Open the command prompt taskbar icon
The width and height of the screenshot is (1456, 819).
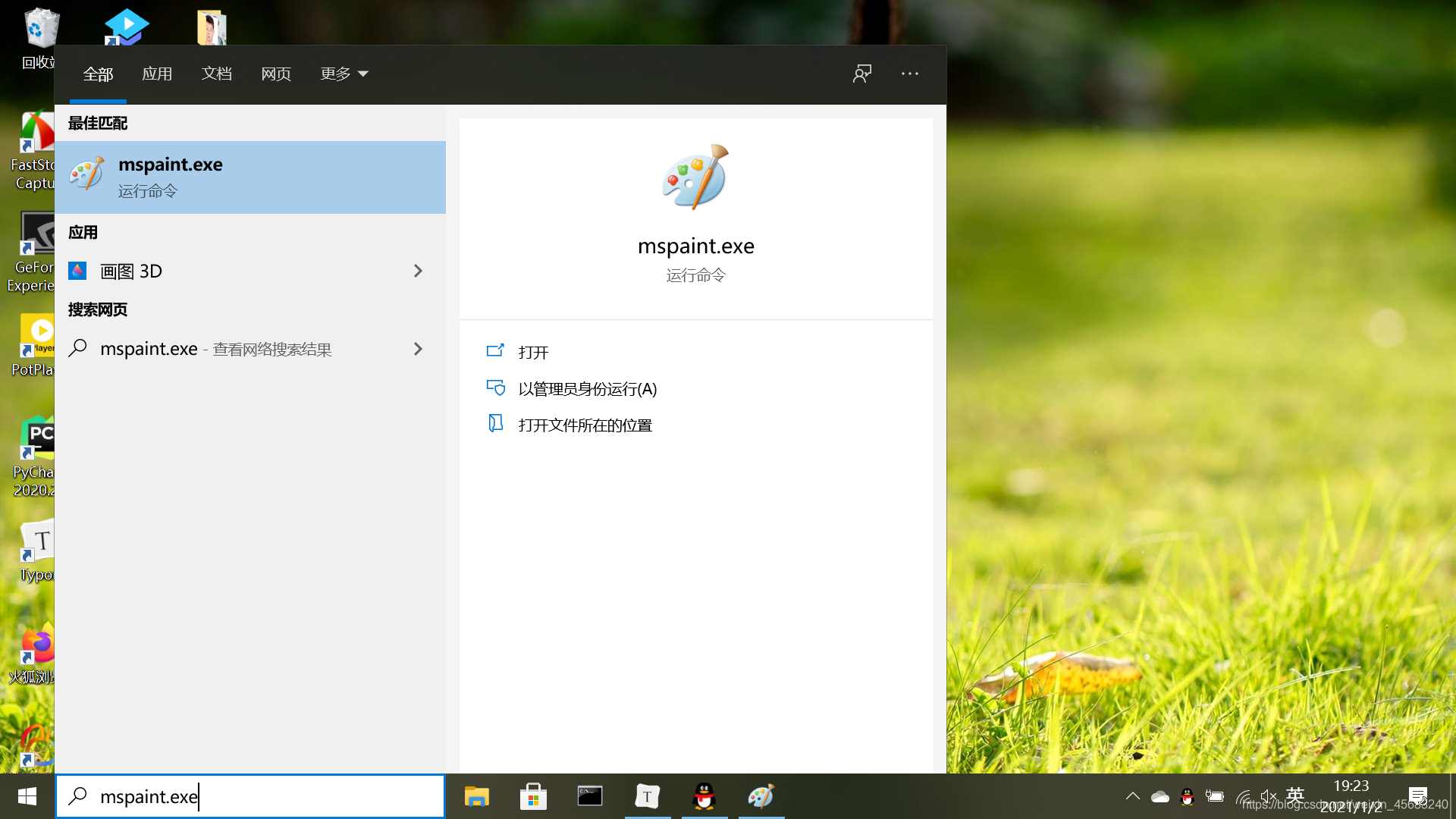pos(590,796)
